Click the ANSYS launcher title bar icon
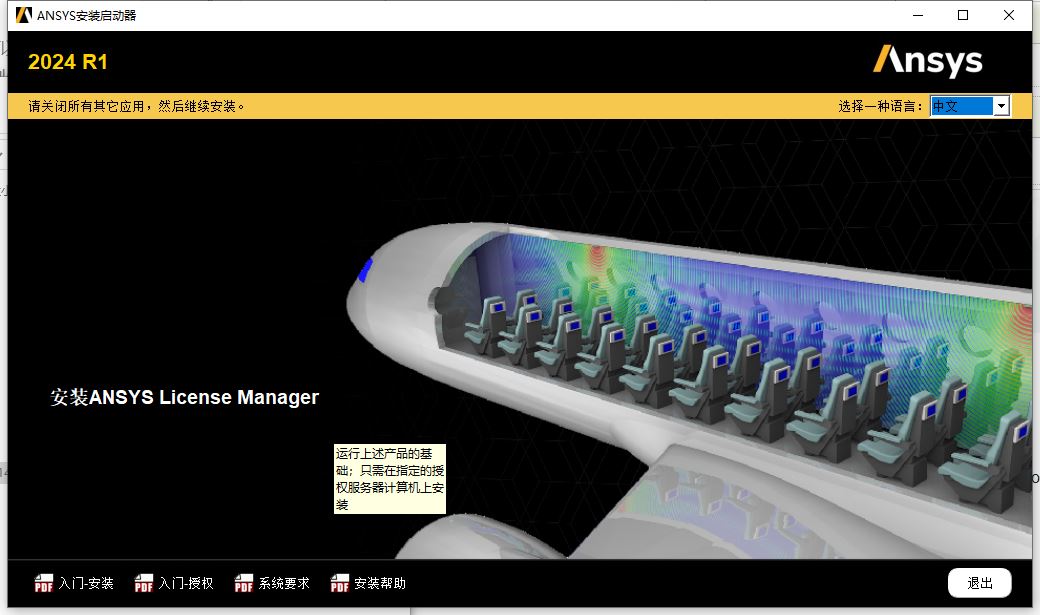The image size is (1040, 615). [x=24, y=15]
